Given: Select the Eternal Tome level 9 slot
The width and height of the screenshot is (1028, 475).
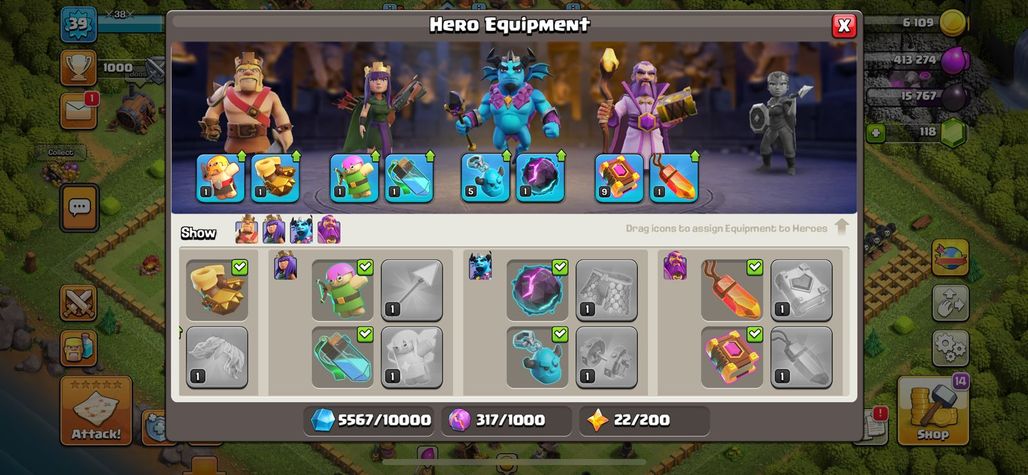Looking at the screenshot, I should pyautogui.click(x=619, y=178).
